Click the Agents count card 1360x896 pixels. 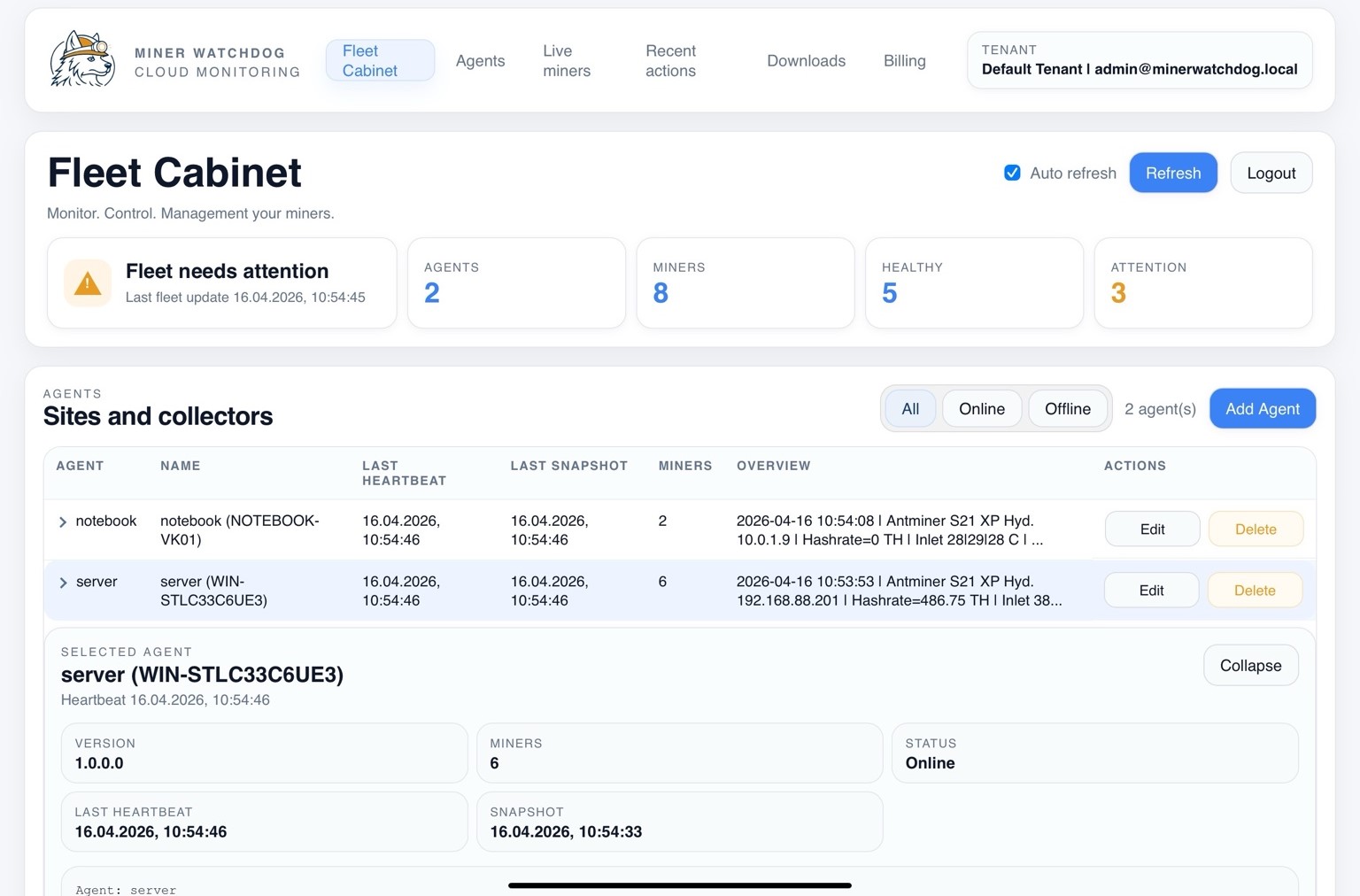pyautogui.click(x=516, y=282)
